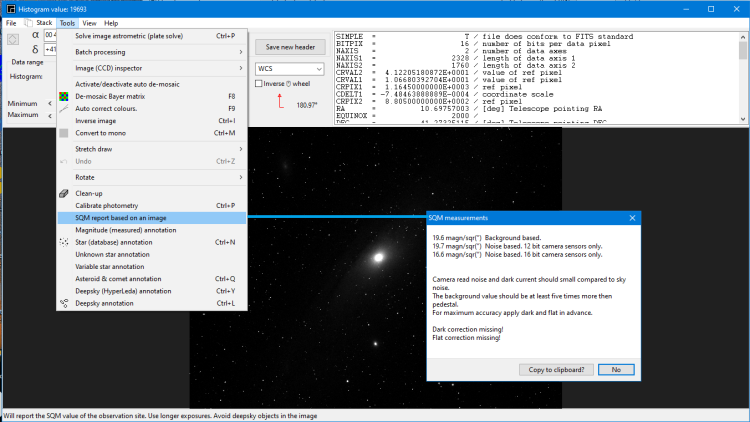This screenshot has height=422, width=750.
Task: Click the Deepsky annotation icon
Action: (64, 303)
